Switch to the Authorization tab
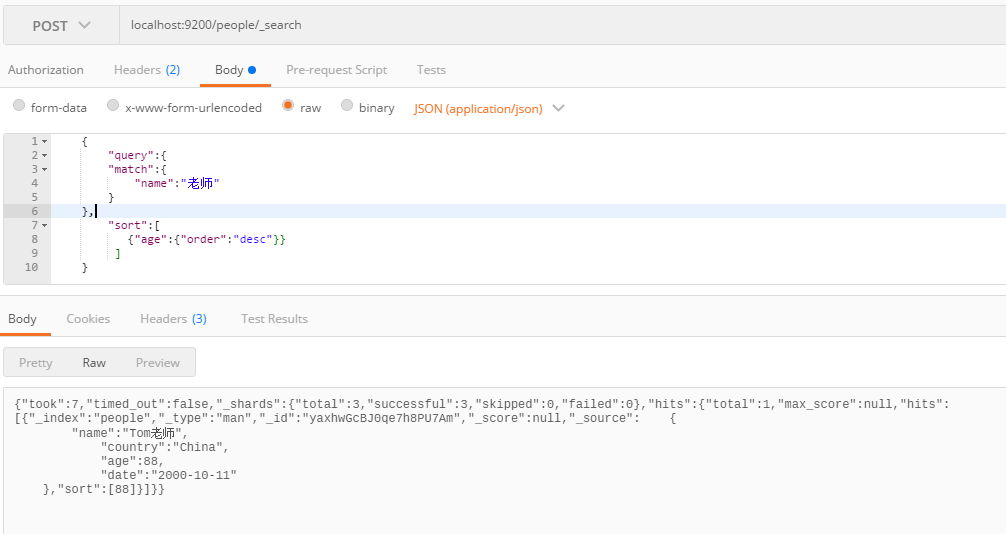Viewport: 1006px width, 534px height. [46, 70]
